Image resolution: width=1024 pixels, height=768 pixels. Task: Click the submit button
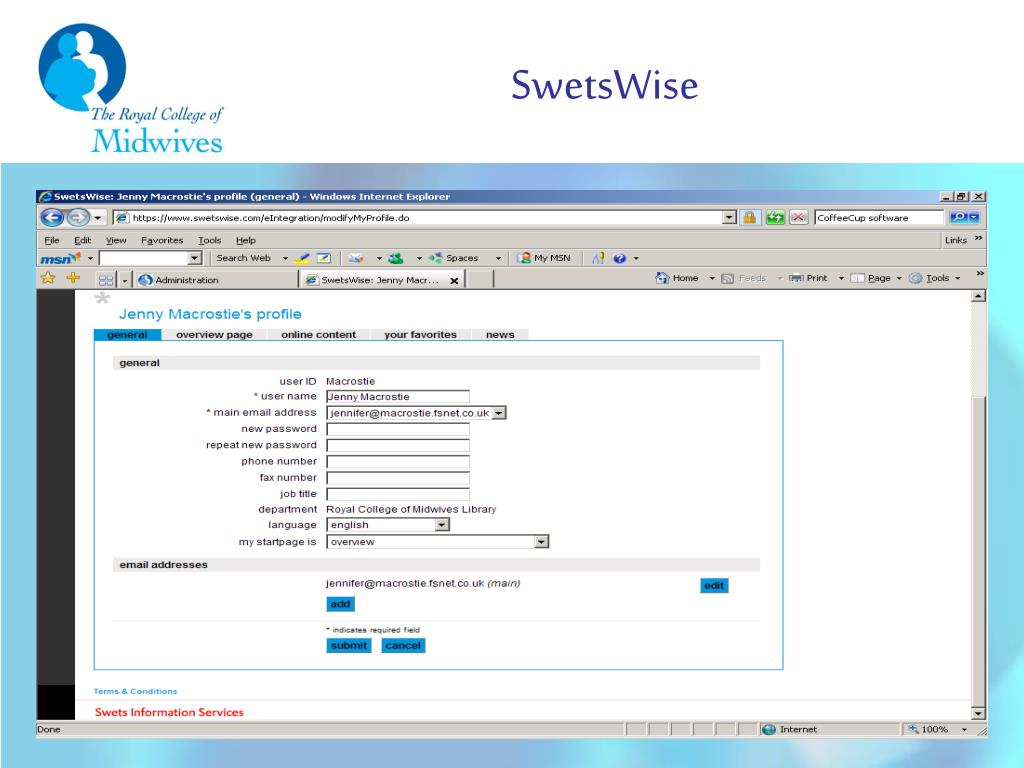[349, 645]
